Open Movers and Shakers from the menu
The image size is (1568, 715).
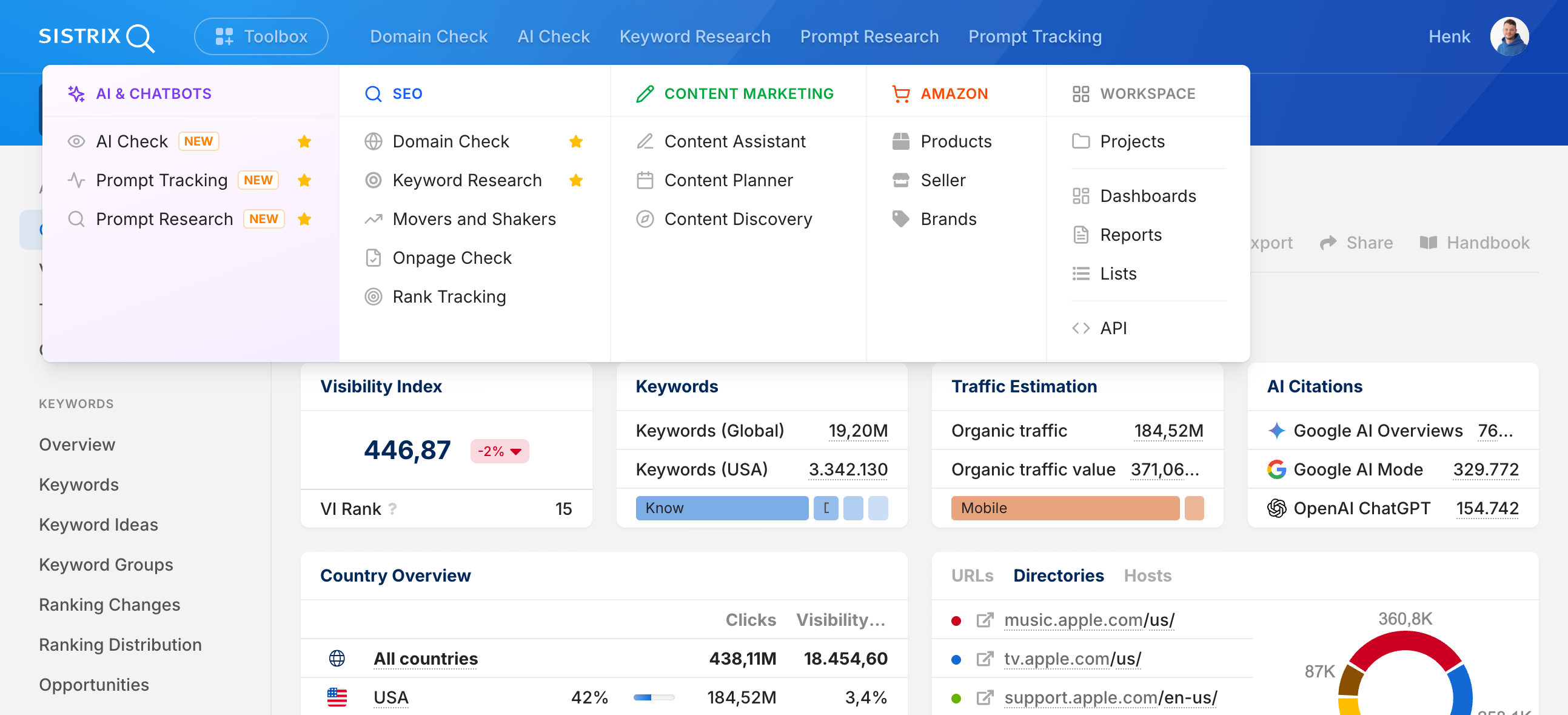click(x=474, y=220)
